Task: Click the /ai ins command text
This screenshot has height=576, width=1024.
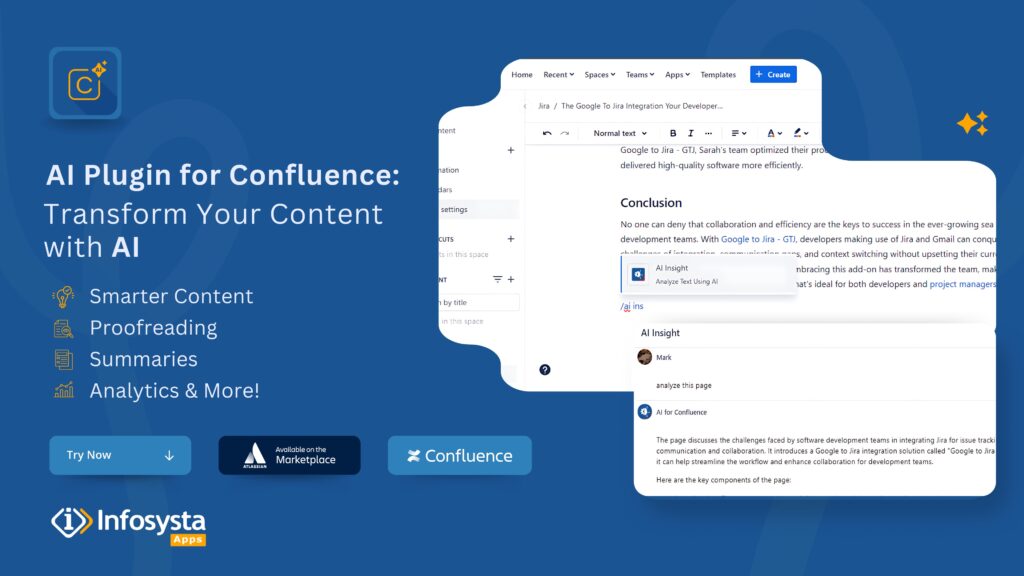Action: [x=632, y=306]
